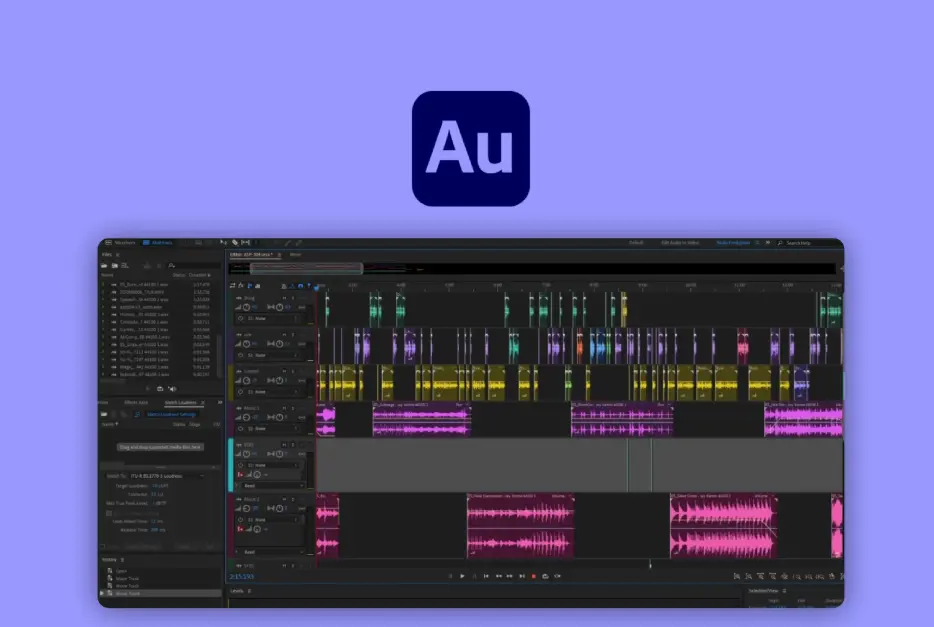Arm the Drums track for recording

click(x=301, y=297)
